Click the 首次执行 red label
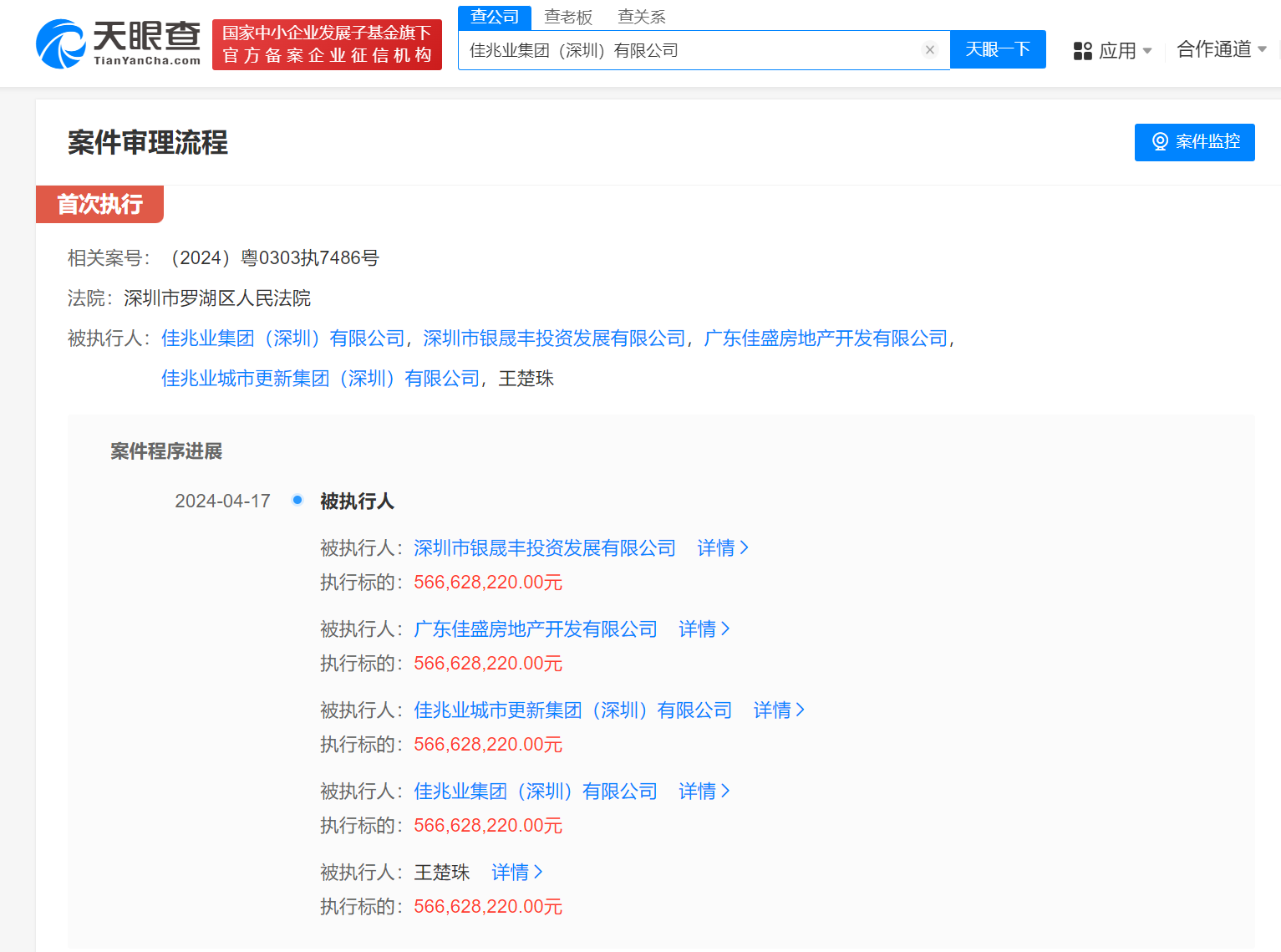1281x952 pixels. click(x=99, y=204)
